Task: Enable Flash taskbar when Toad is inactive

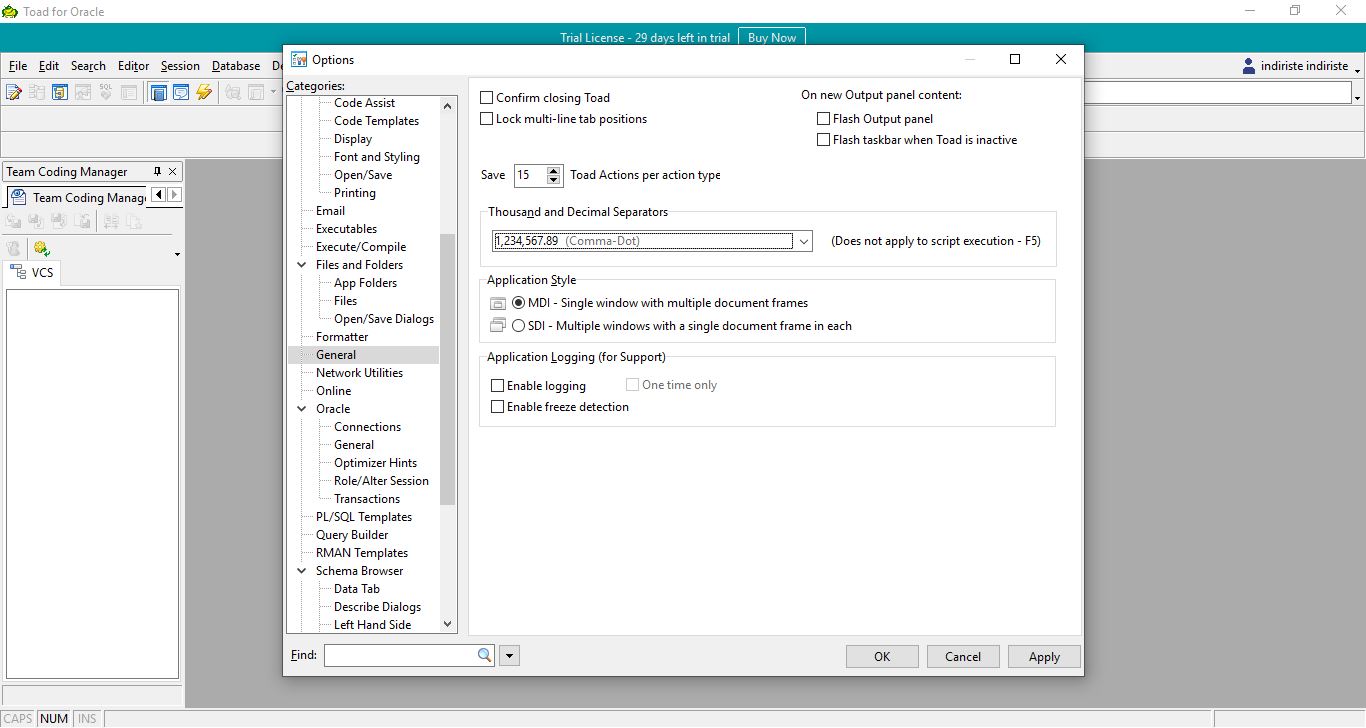Action: (x=824, y=140)
